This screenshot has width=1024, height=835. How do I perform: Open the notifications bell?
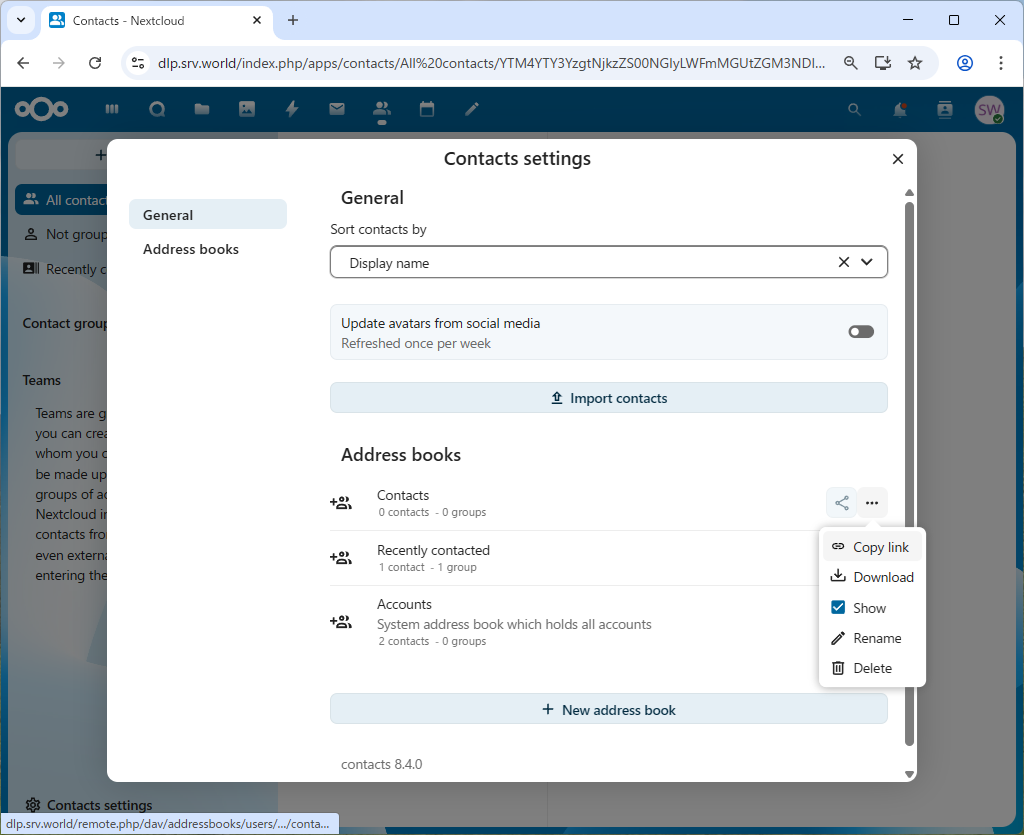(x=900, y=110)
